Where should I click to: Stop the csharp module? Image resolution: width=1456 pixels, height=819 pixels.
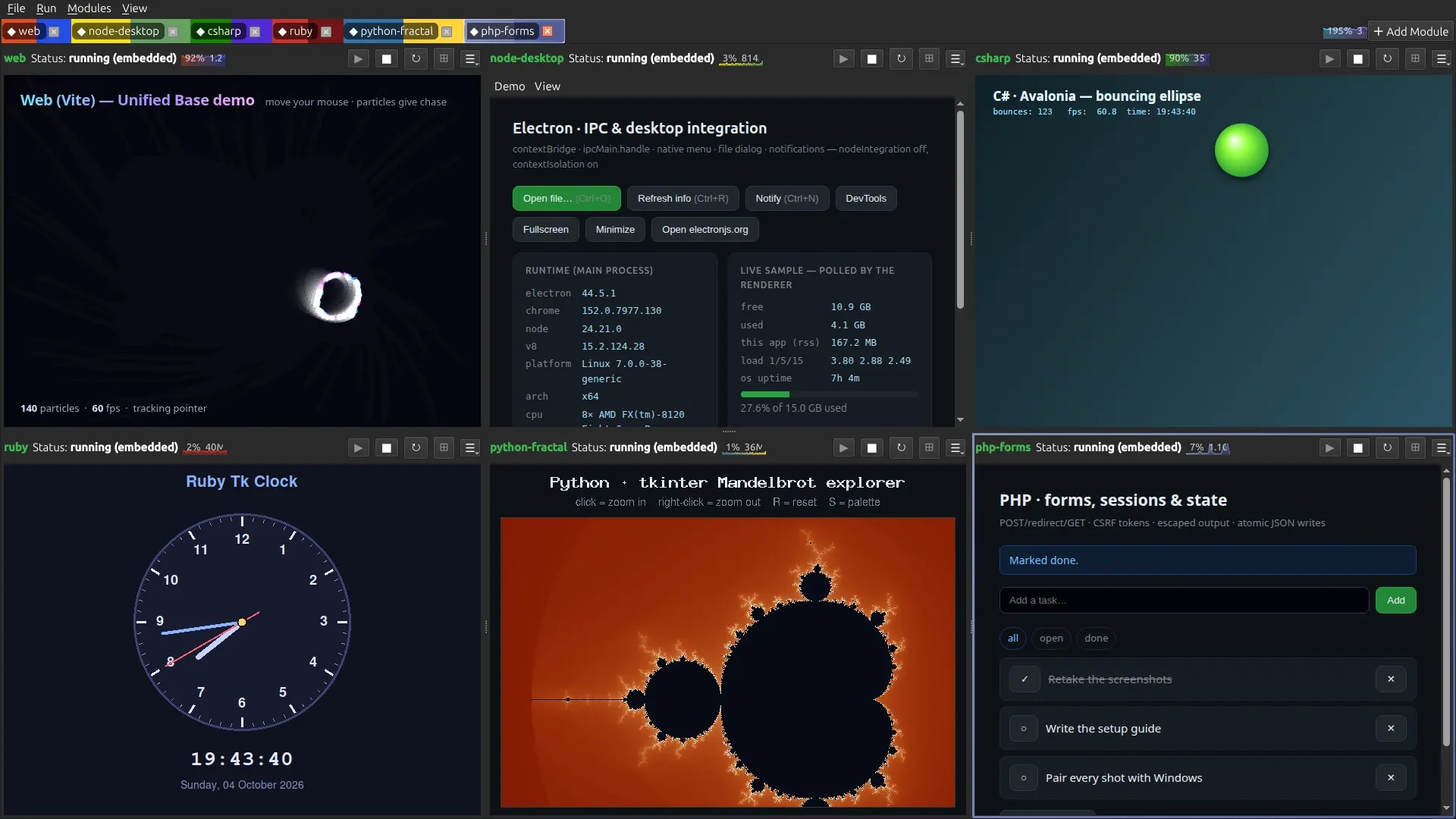point(1358,58)
